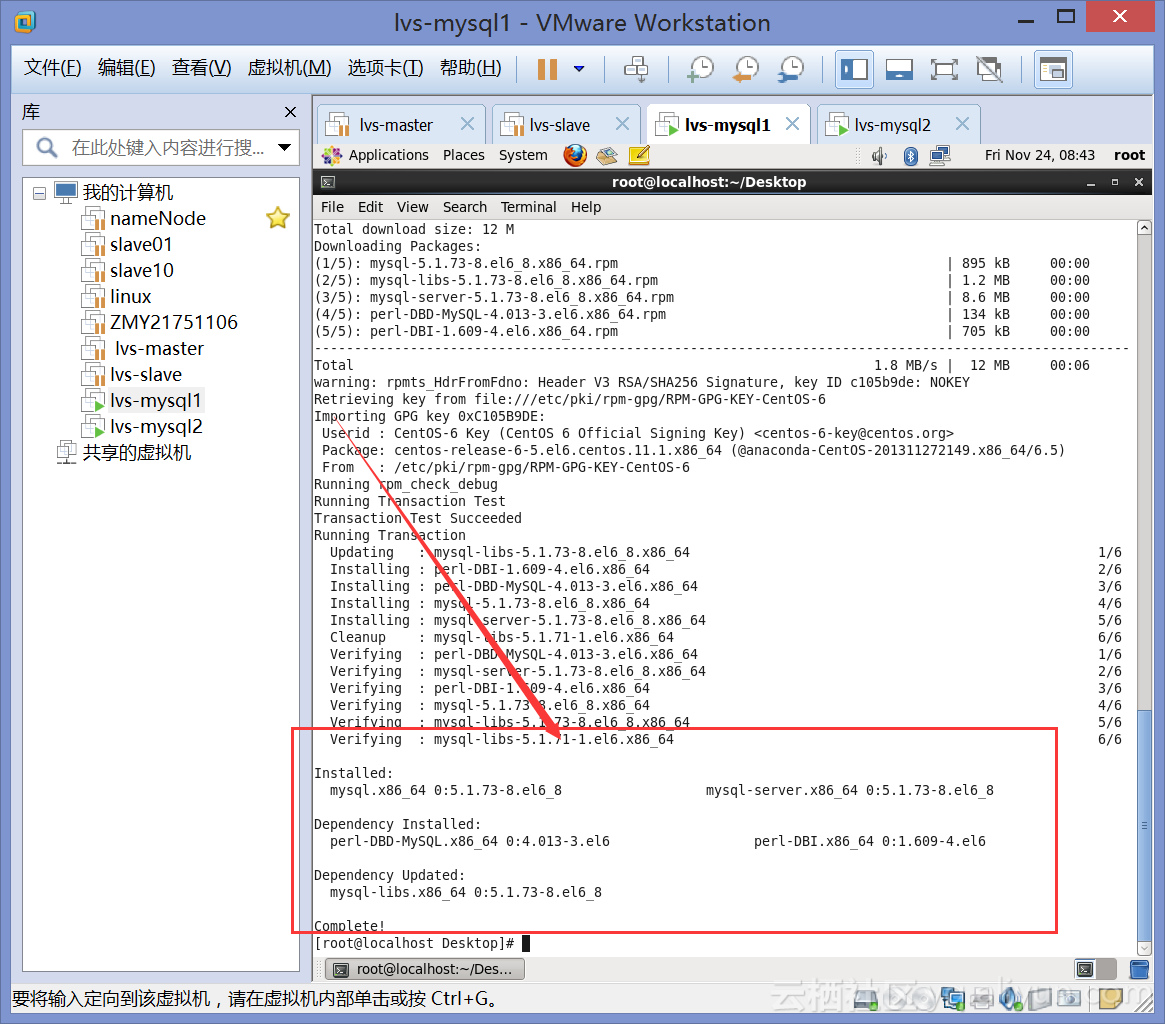The width and height of the screenshot is (1165, 1024).
Task: Select nameNode in the library tree
Action: [x=158, y=218]
